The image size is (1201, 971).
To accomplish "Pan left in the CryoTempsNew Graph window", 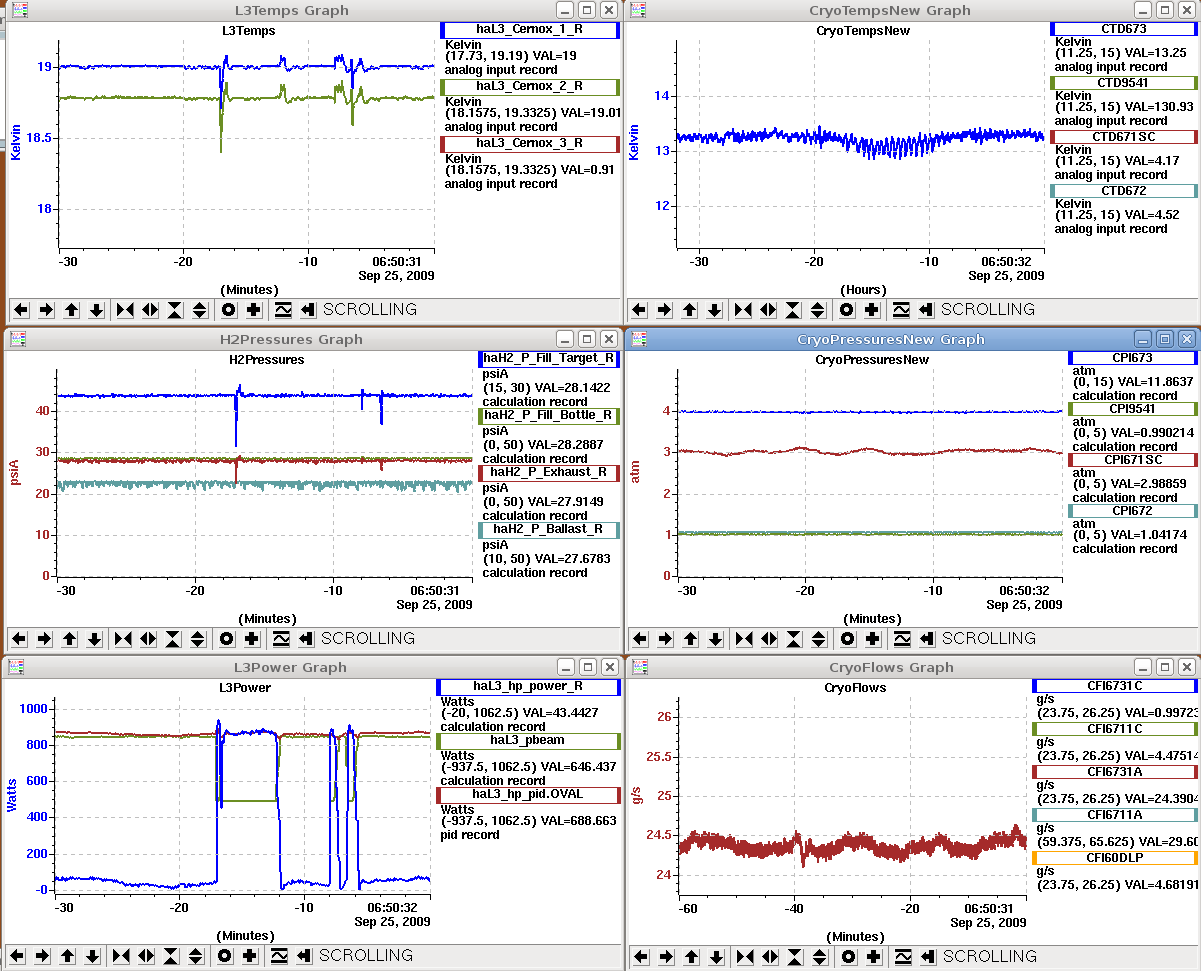I will pyautogui.click(x=640, y=310).
